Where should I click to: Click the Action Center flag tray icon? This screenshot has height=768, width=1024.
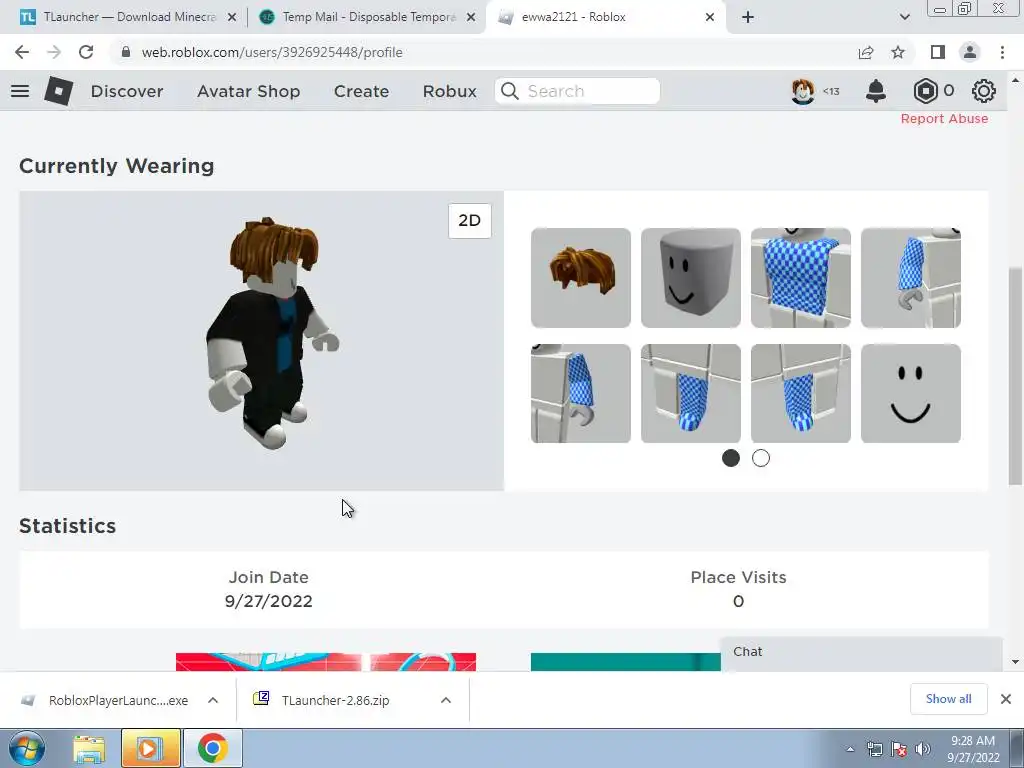tap(899, 749)
